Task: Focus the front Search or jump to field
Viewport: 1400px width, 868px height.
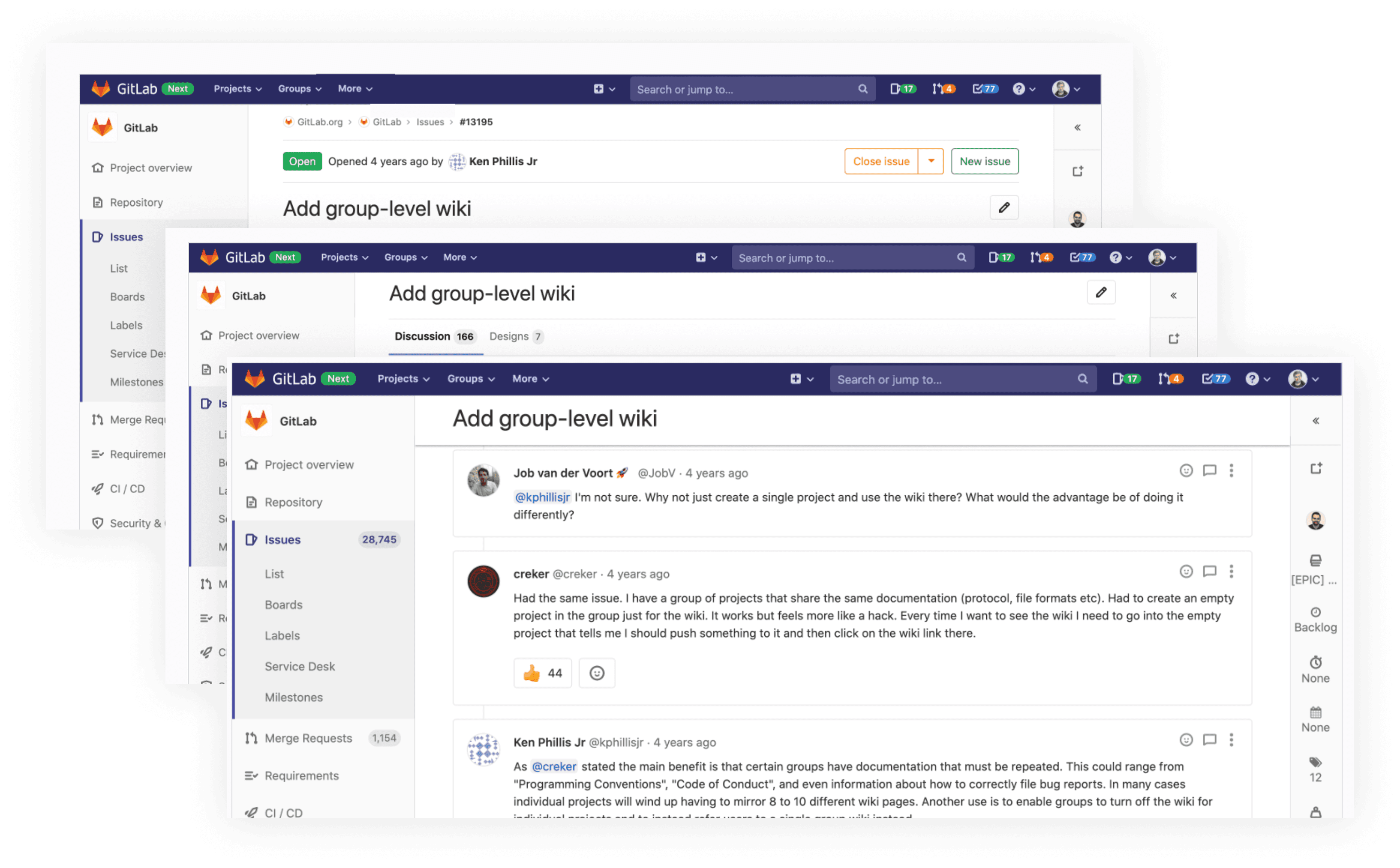Action: (953, 380)
